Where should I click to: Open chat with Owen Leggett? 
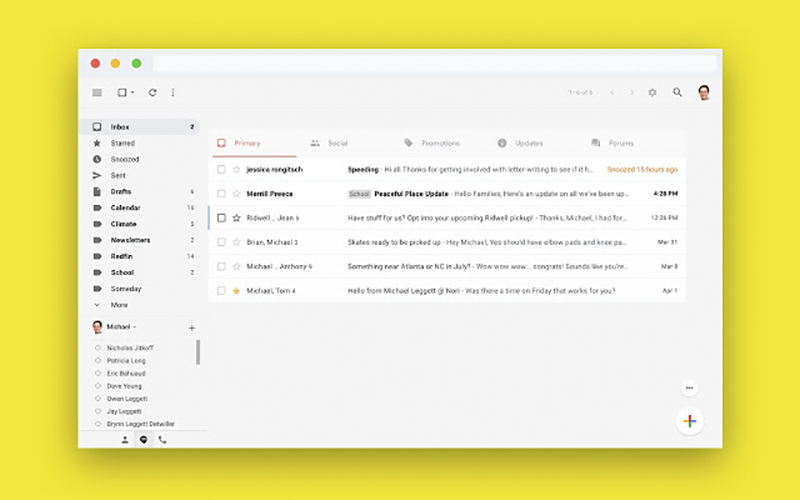(x=127, y=399)
